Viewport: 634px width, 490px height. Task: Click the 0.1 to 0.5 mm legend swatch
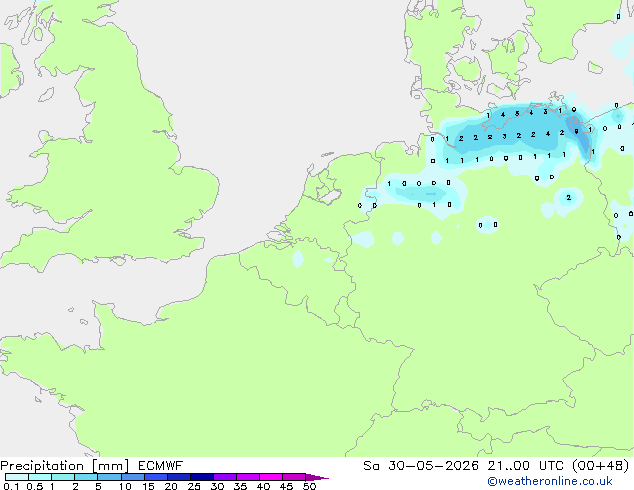(x=17, y=477)
